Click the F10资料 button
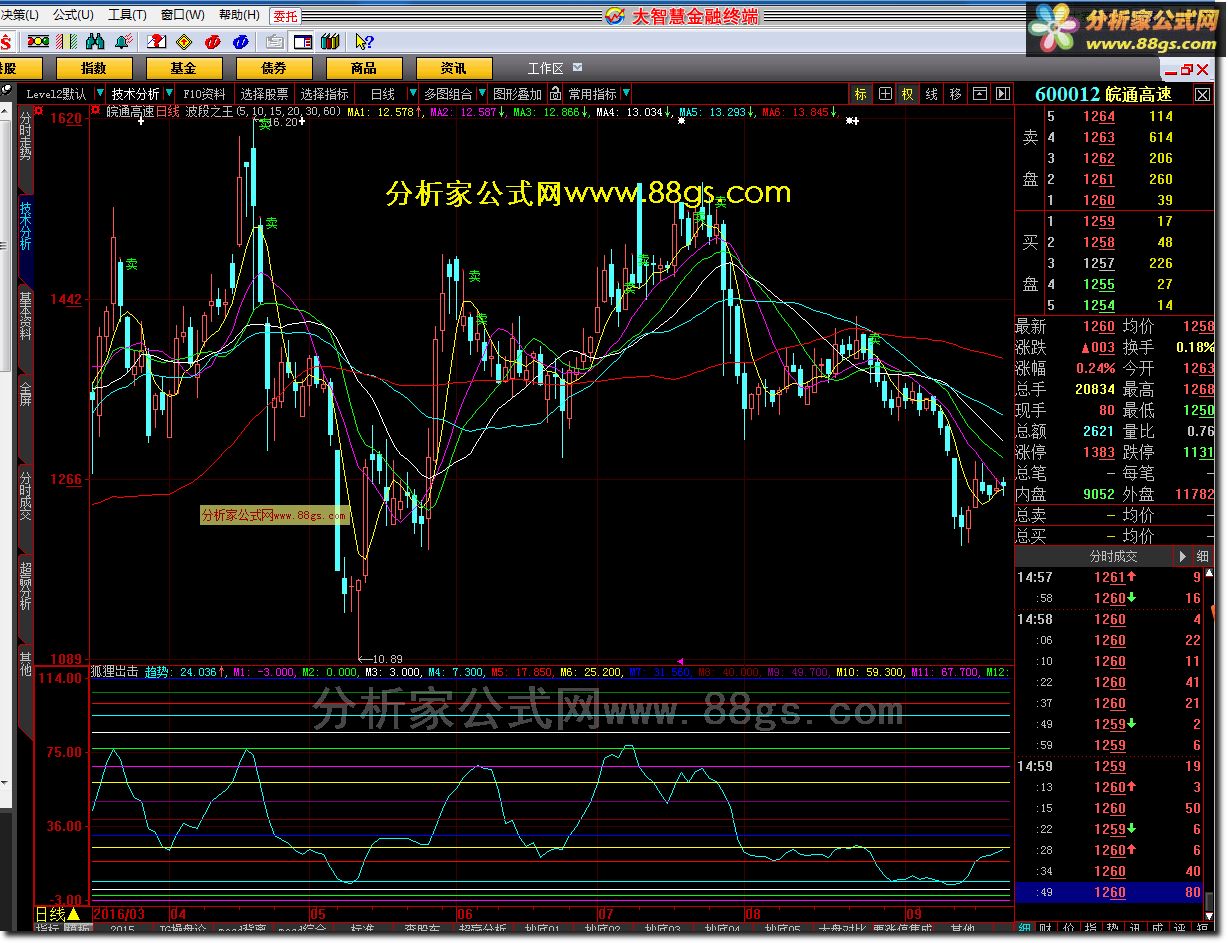 click(x=204, y=94)
